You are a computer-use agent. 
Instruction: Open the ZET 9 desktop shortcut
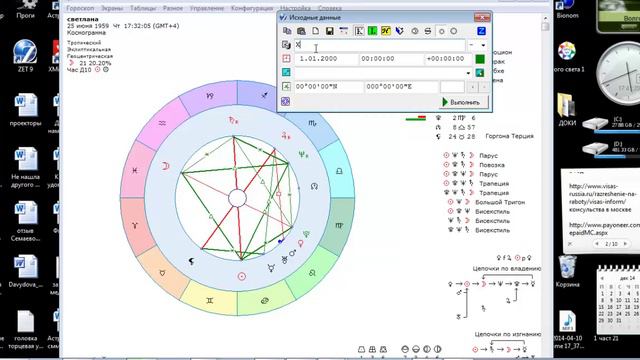coord(25,56)
